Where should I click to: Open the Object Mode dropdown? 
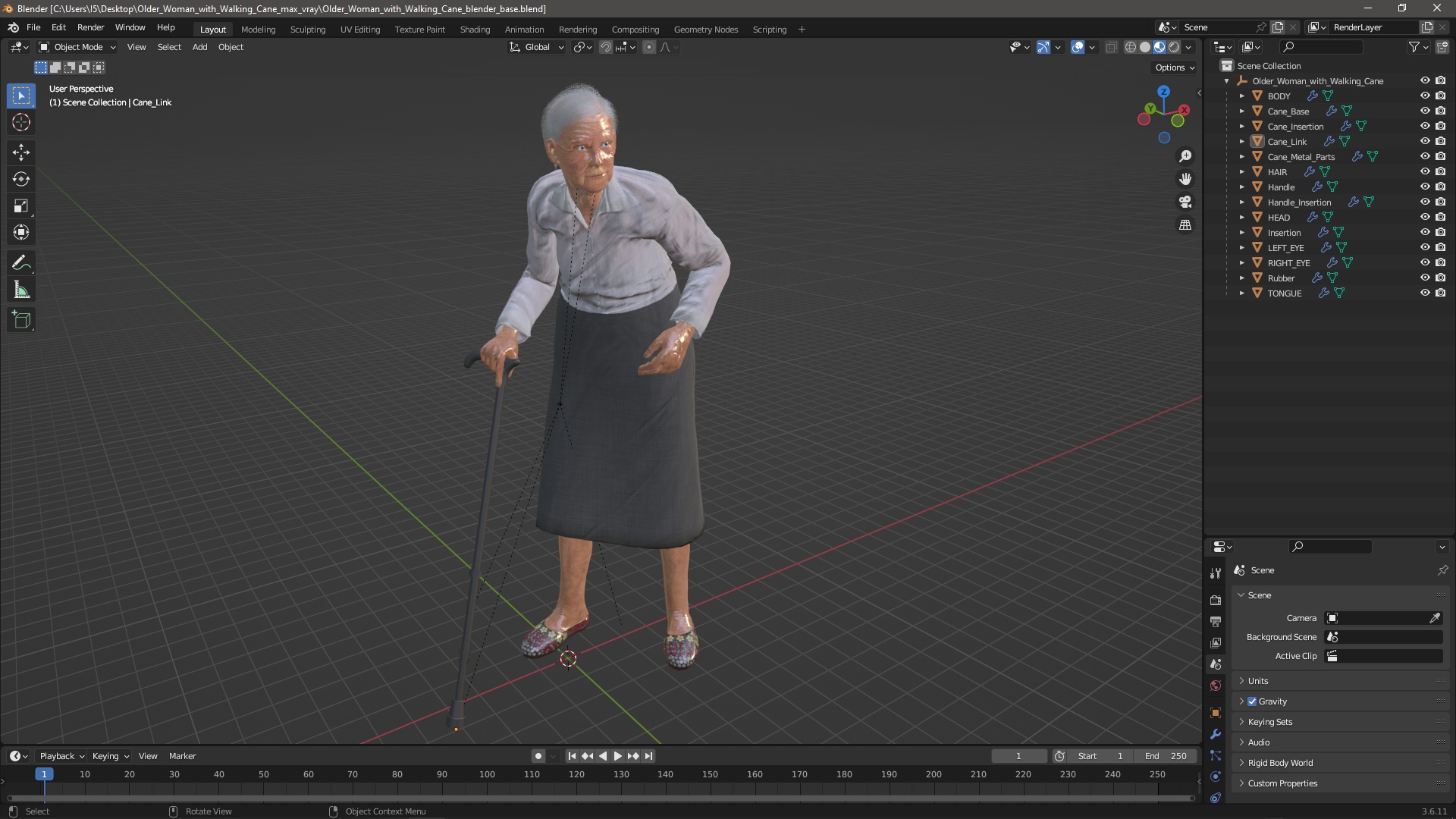click(77, 47)
